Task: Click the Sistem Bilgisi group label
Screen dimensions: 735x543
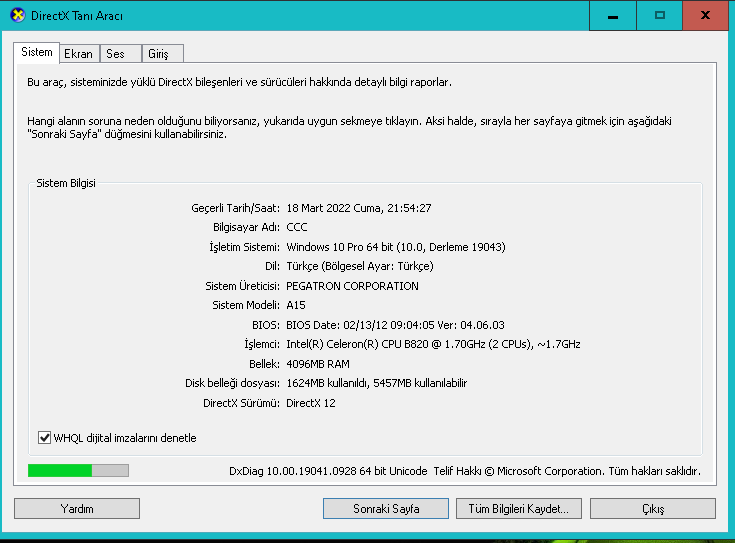Action: (x=66, y=183)
